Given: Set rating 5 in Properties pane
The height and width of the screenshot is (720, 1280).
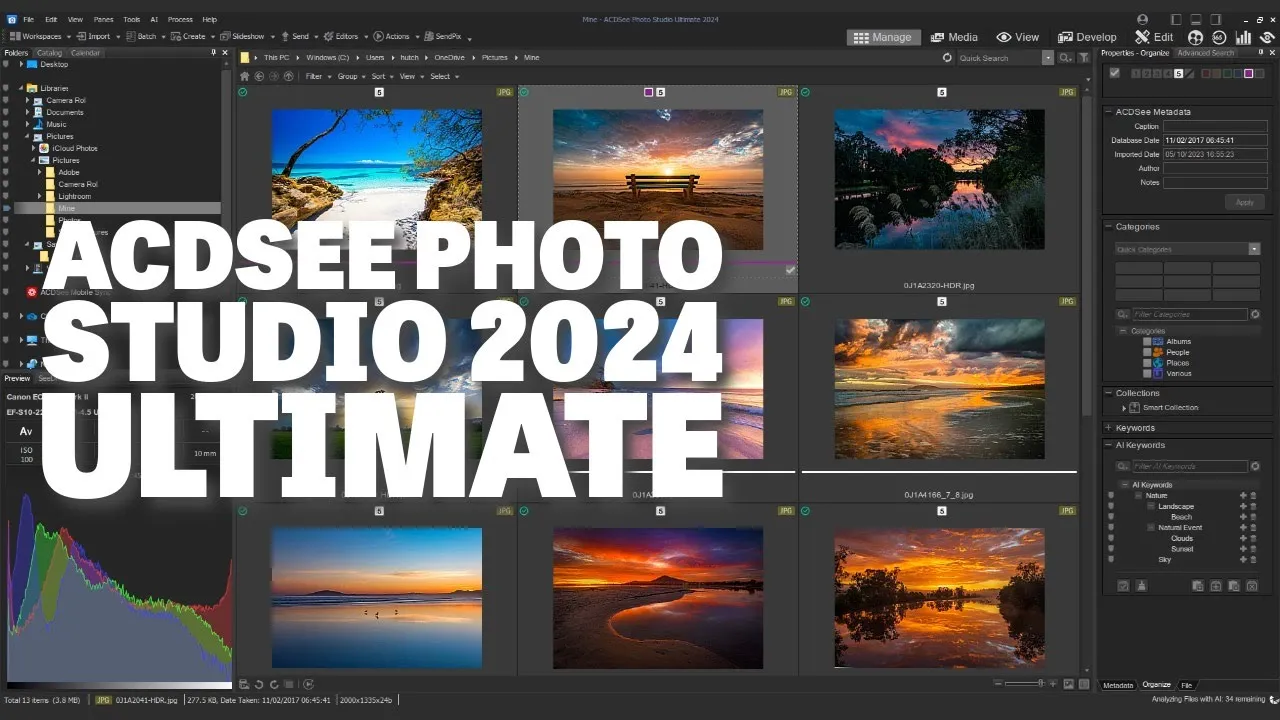Looking at the screenshot, I should point(1179,73).
